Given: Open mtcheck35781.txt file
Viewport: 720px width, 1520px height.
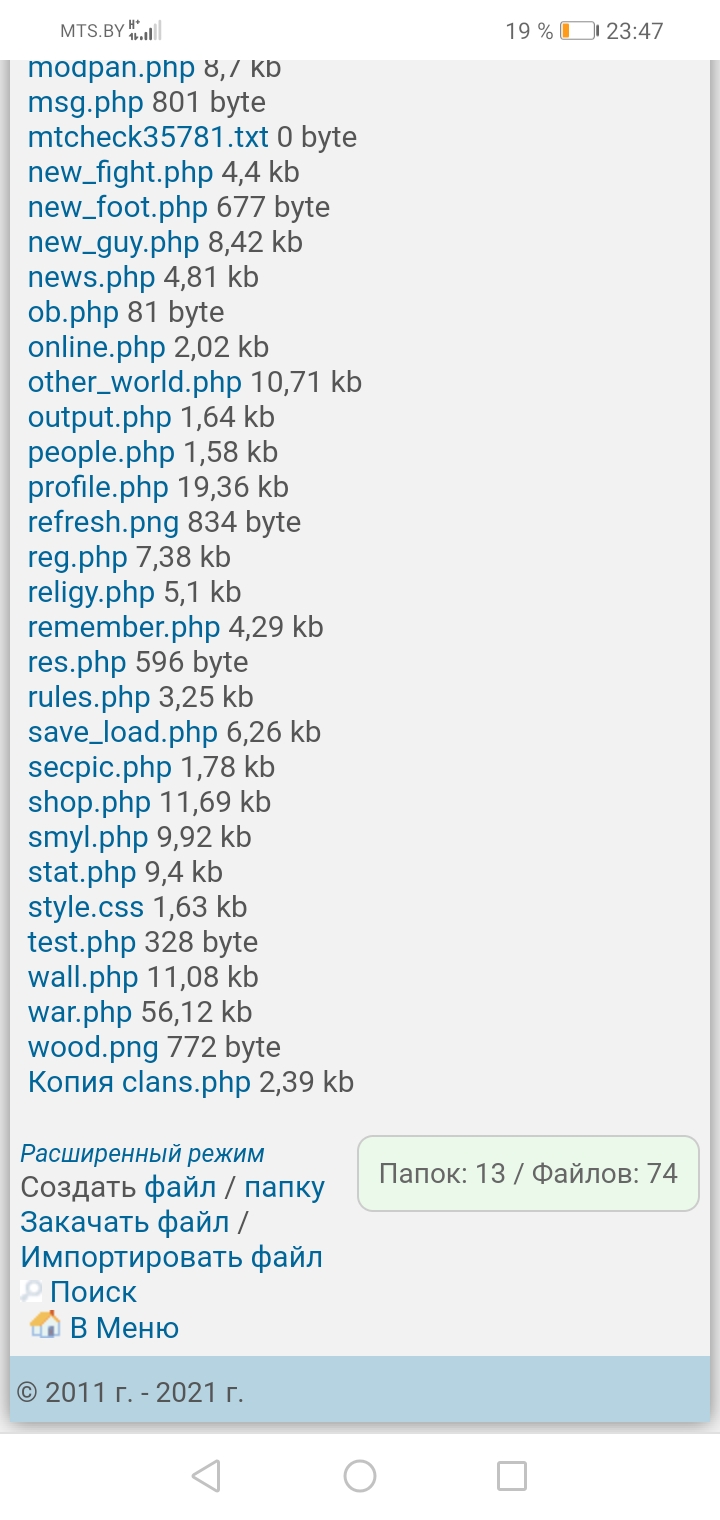Looking at the screenshot, I should (x=148, y=137).
